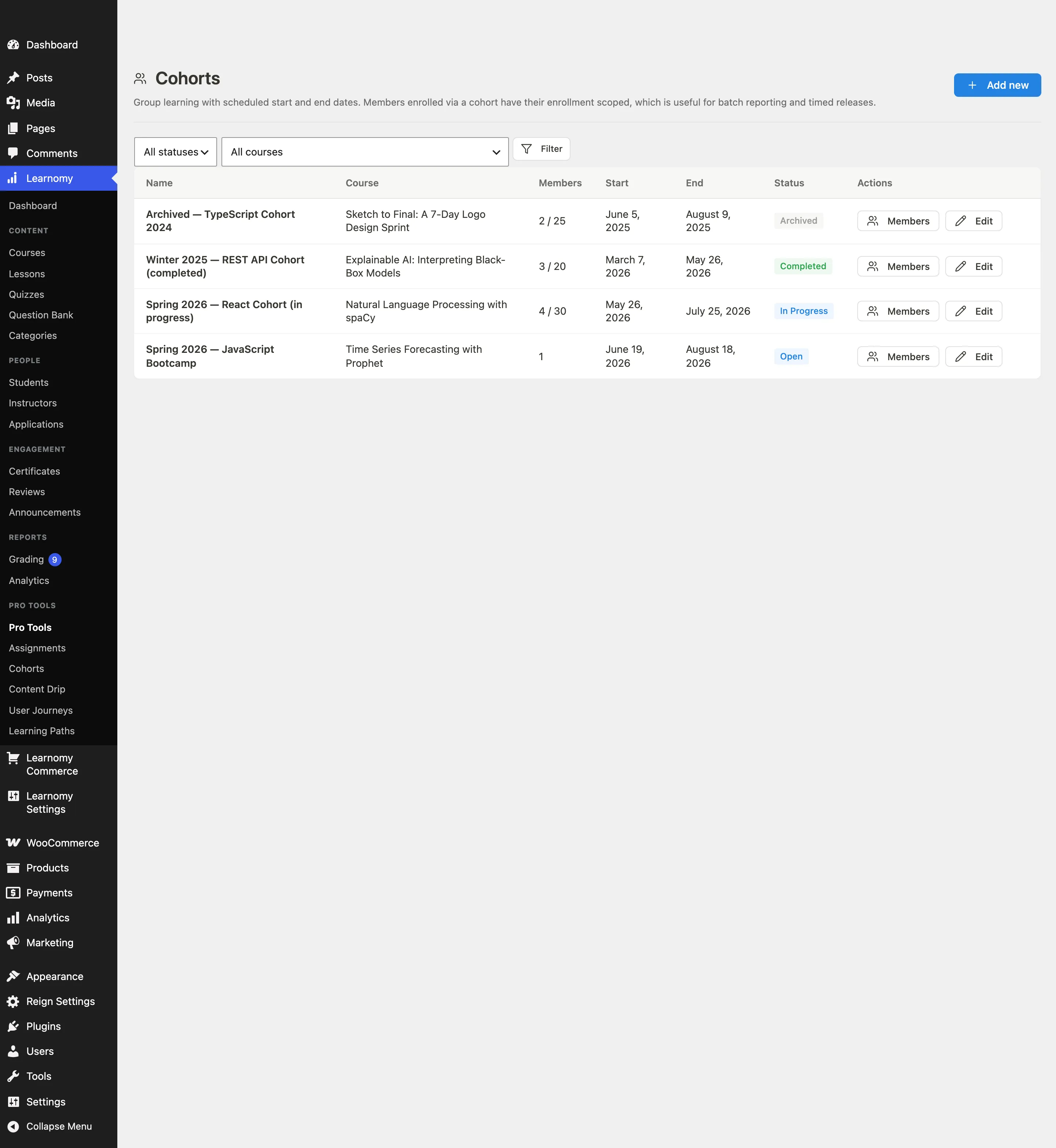Click the Pages icon in sidebar

tap(13, 129)
